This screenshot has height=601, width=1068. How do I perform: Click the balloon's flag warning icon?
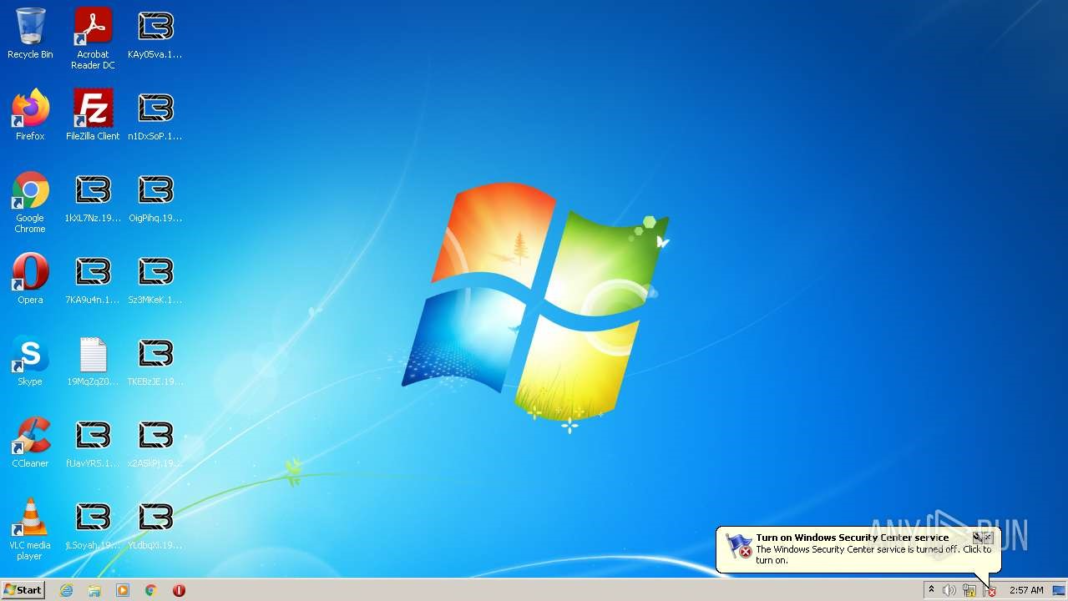[738, 546]
